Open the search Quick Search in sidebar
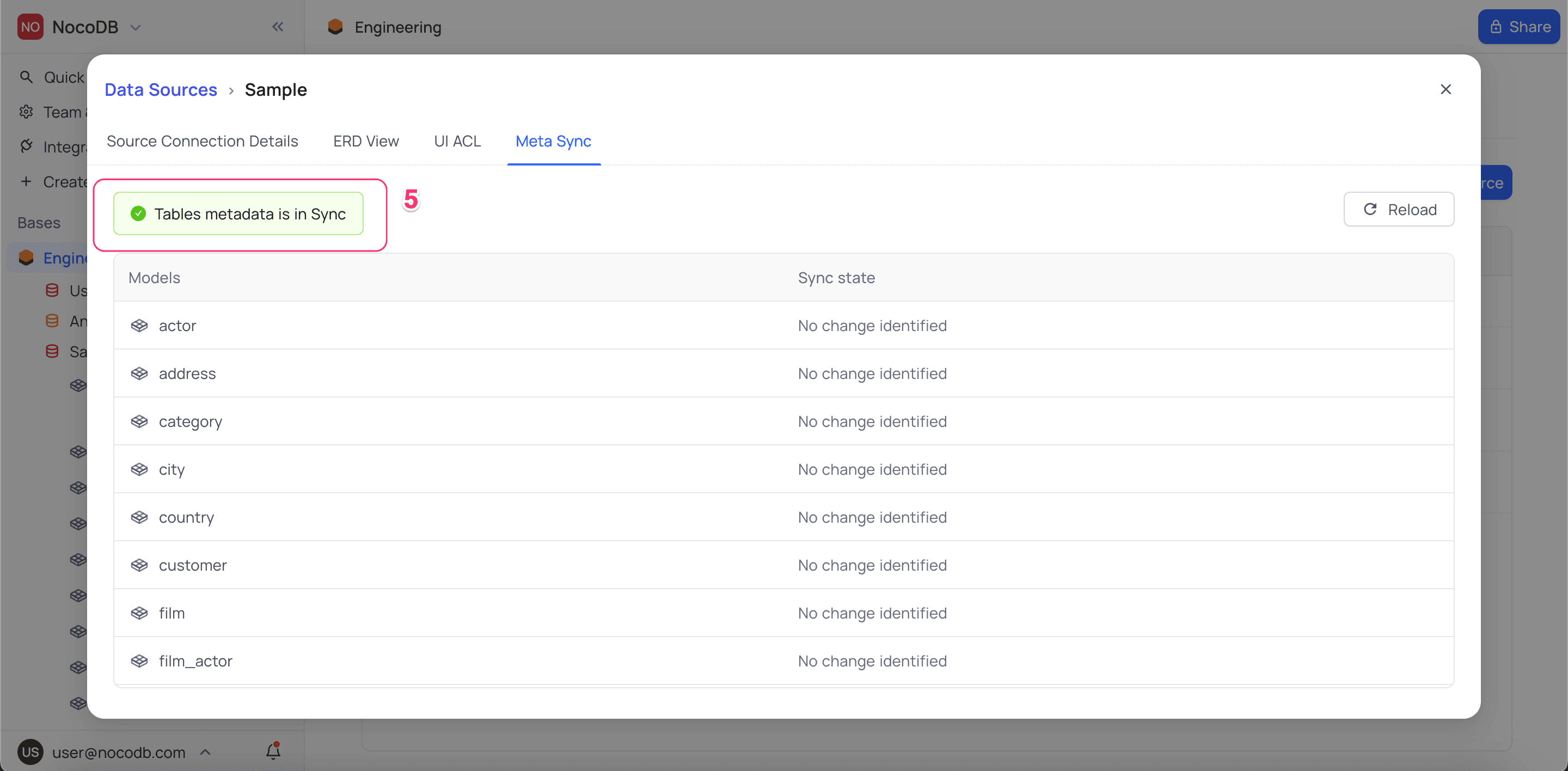Viewport: 1568px width, 771px height. [x=26, y=77]
